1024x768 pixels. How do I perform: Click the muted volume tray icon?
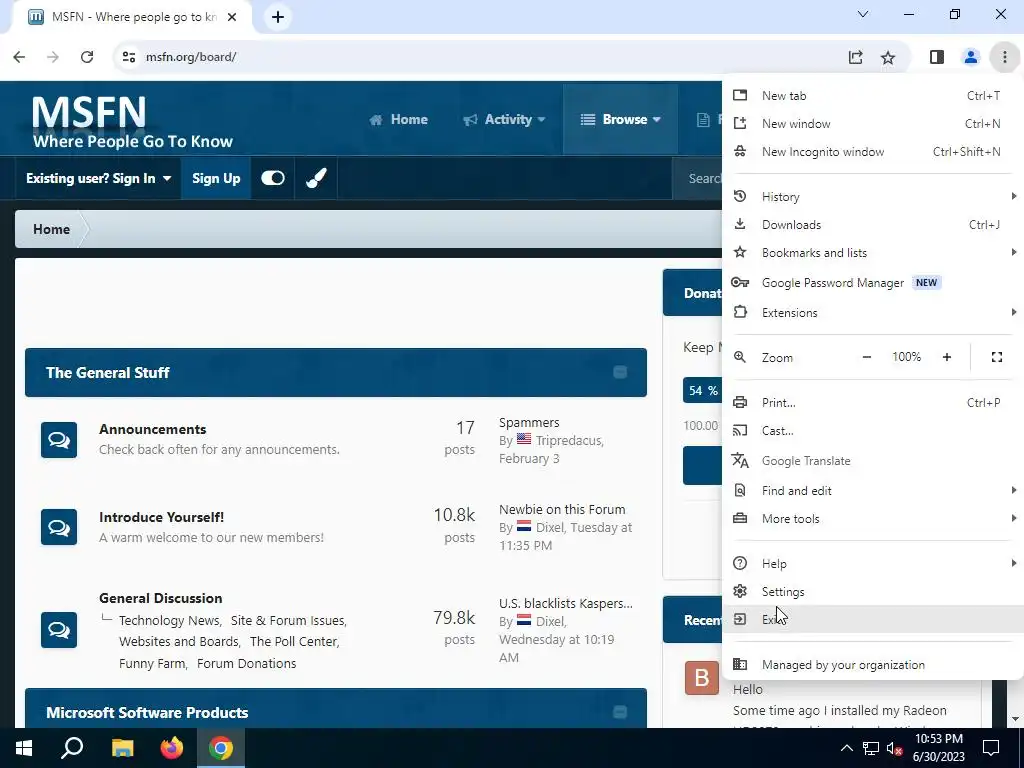(x=895, y=748)
